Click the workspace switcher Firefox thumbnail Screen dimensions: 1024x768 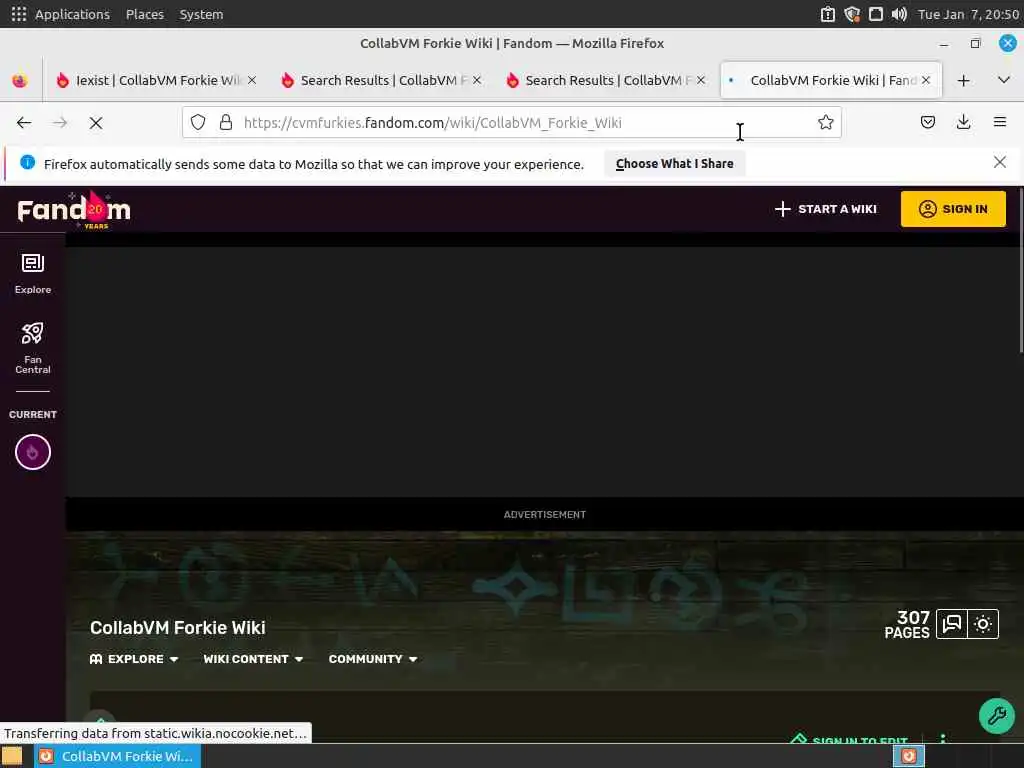[x=908, y=756]
